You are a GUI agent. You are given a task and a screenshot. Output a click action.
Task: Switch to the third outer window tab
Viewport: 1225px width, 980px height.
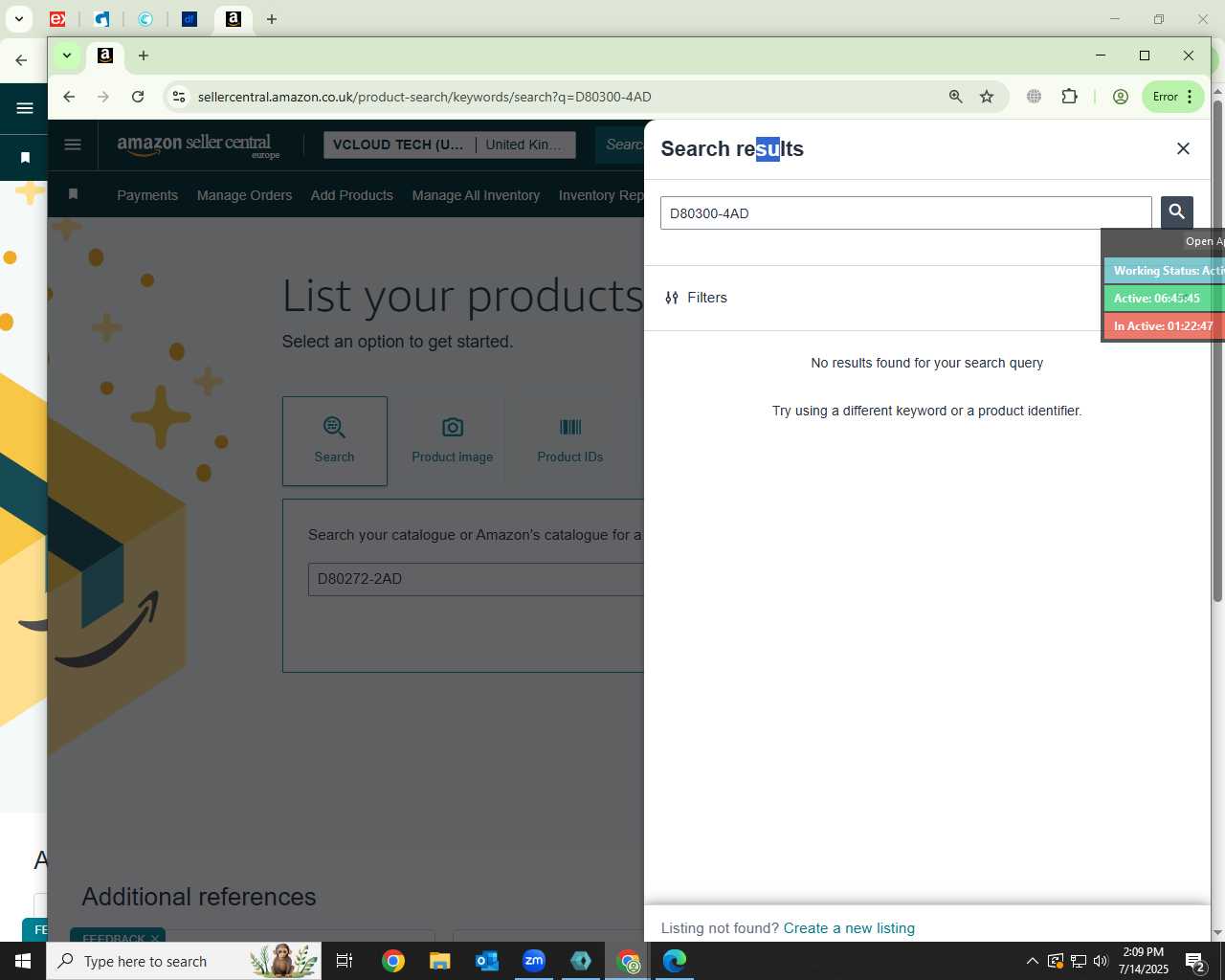145,18
